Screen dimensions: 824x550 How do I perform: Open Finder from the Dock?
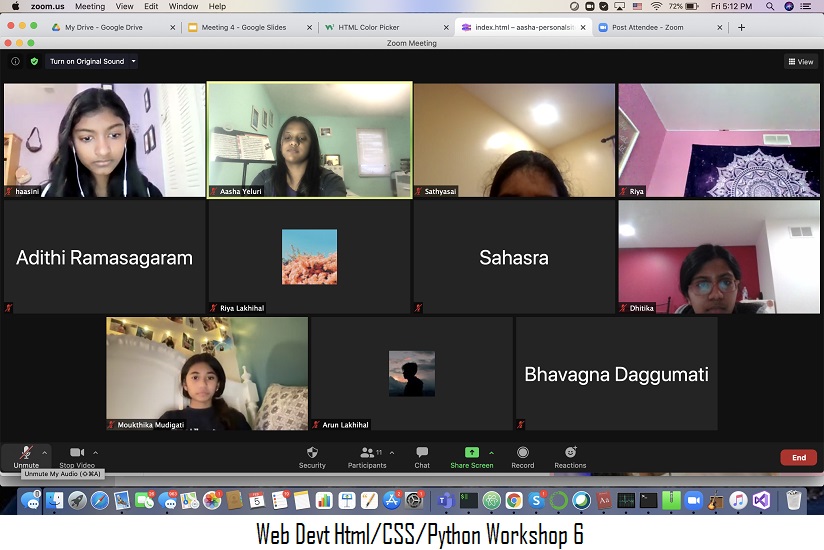point(31,500)
